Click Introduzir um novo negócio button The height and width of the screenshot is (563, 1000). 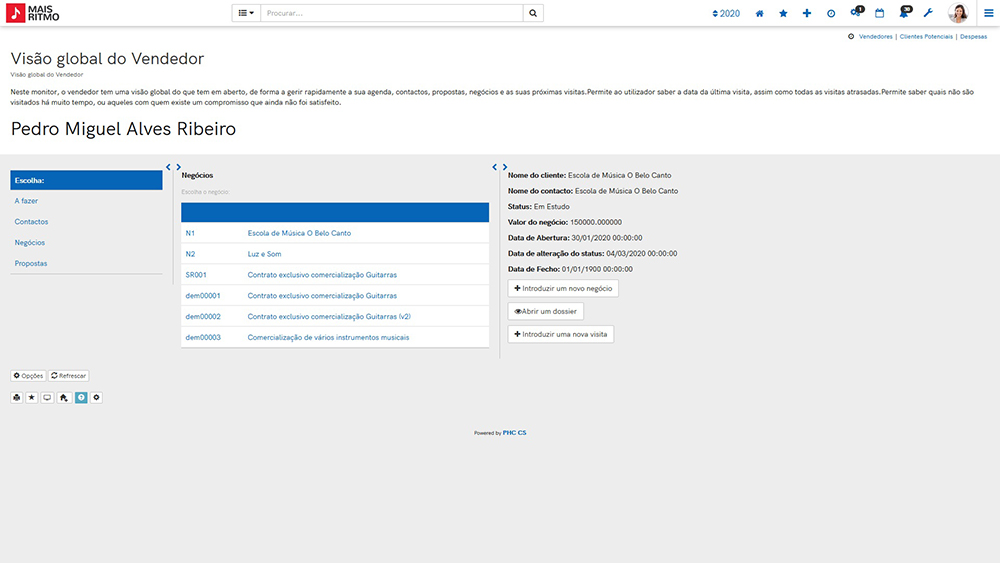(x=563, y=288)
